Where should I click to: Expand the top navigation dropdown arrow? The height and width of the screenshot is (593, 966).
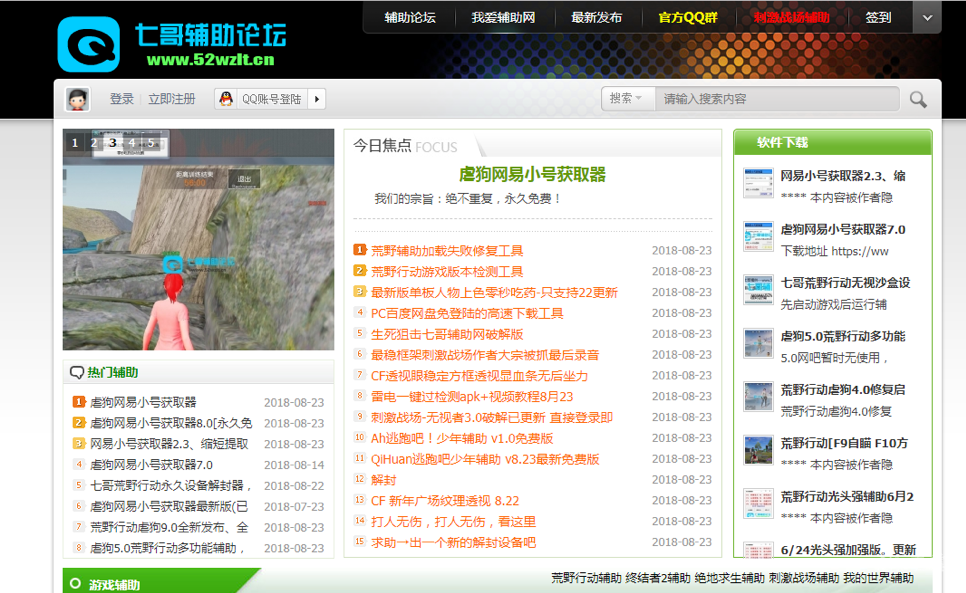[927, 18]
